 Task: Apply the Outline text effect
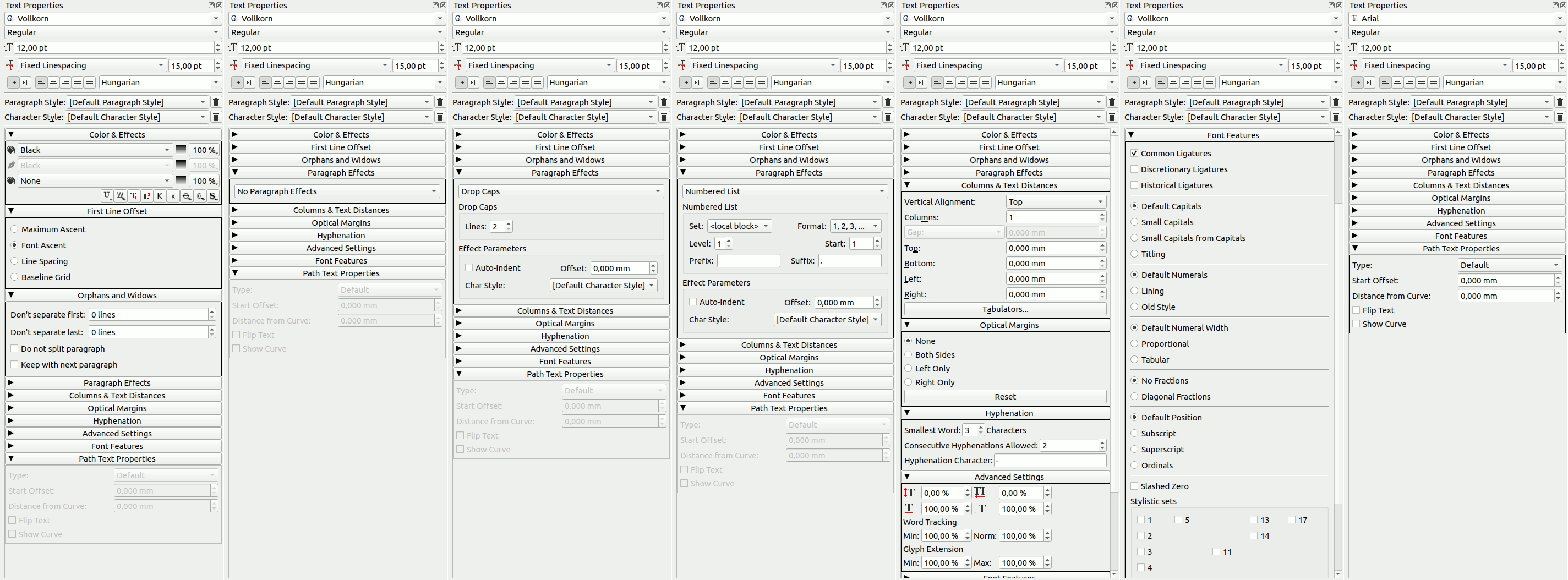(200, 196)
